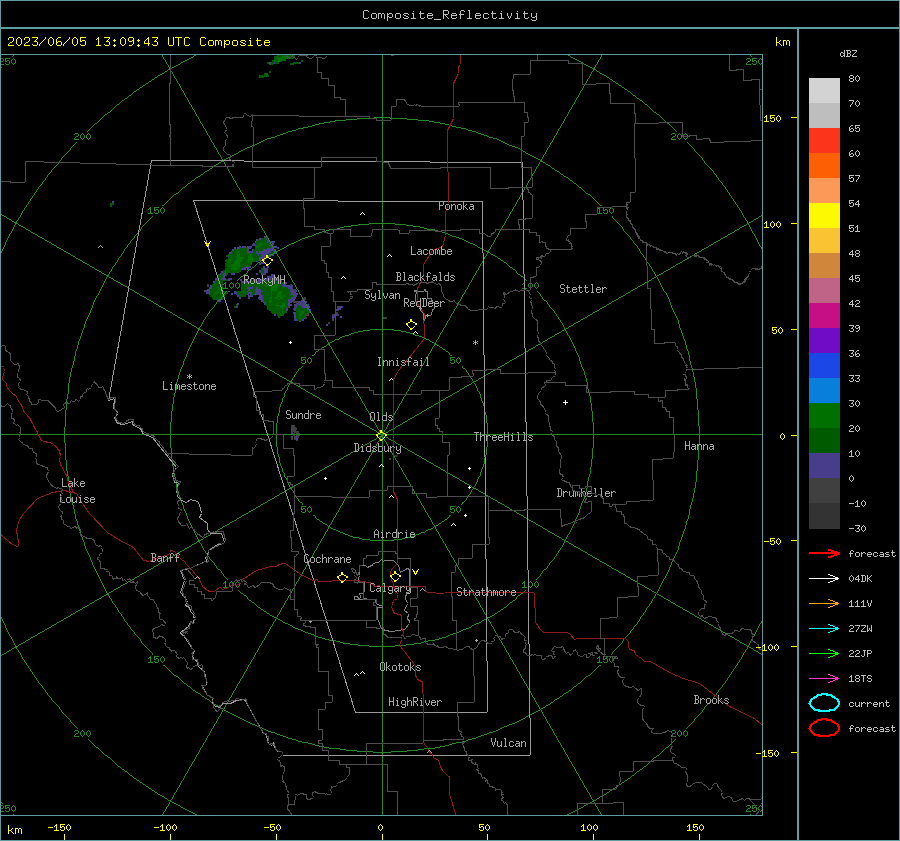Screen dimensions: 900x841
Task: Click the Lacombe city label
Action: [x=431, y=251]
